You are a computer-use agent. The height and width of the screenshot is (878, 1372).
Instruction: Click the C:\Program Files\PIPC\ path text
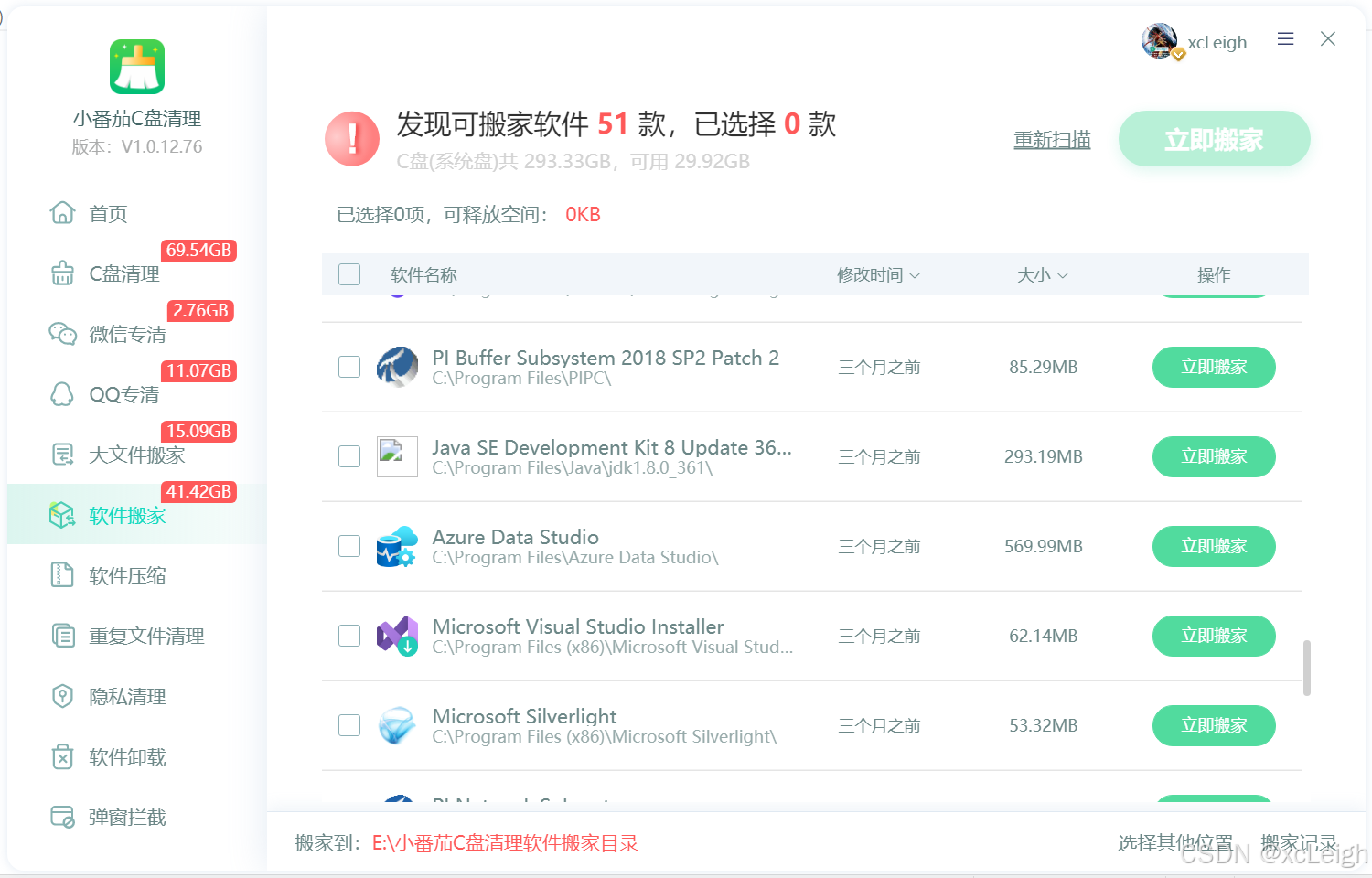tap(521, 379)
